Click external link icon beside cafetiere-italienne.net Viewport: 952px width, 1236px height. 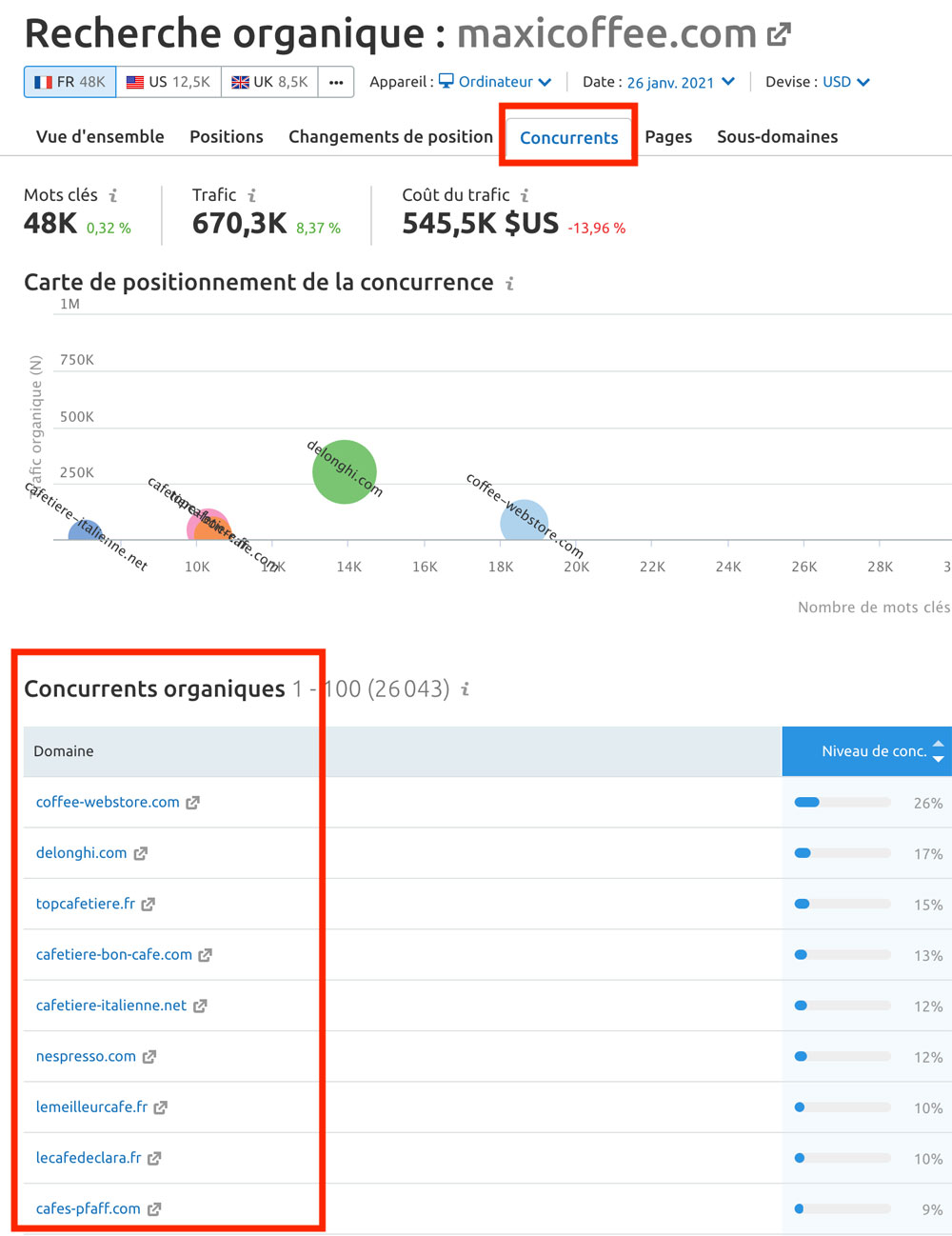(200, 1007)
